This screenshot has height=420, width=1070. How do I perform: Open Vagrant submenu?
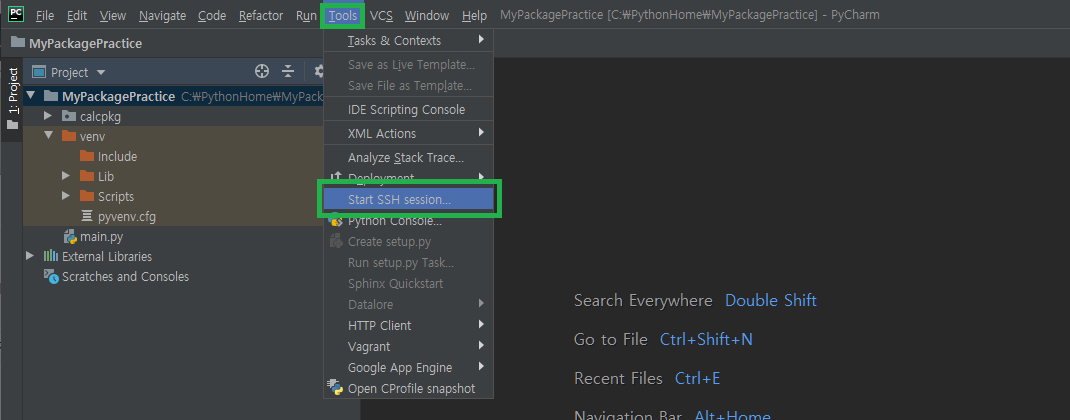click(x=409, y=346)
